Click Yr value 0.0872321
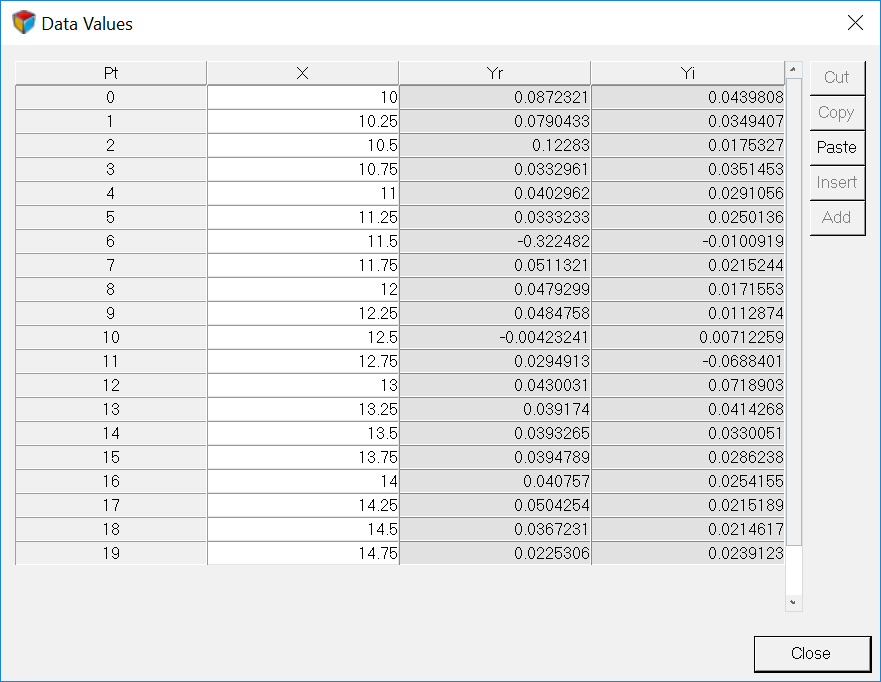 coord(495,97)
